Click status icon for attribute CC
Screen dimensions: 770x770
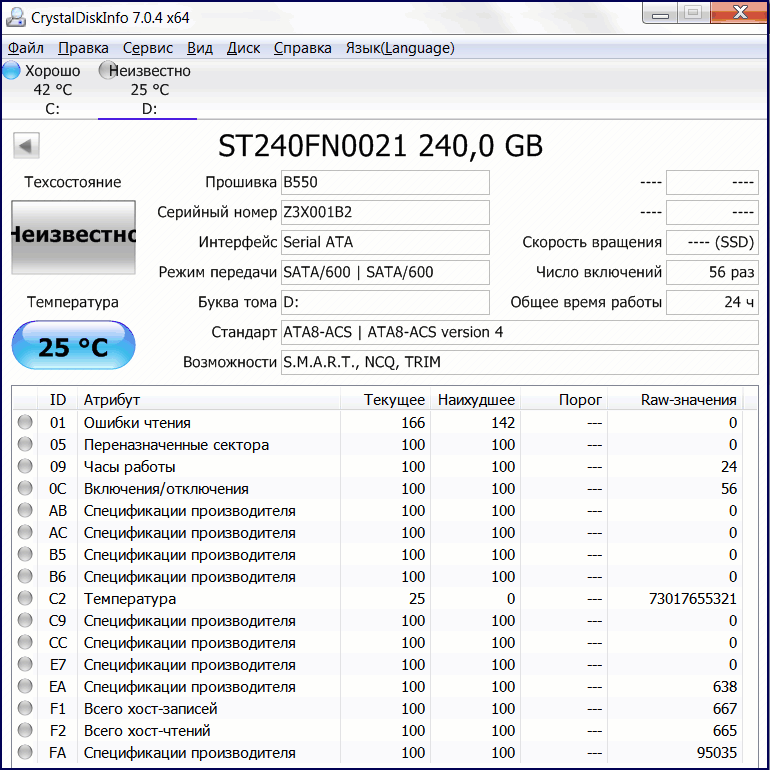(x=25, y=642)
